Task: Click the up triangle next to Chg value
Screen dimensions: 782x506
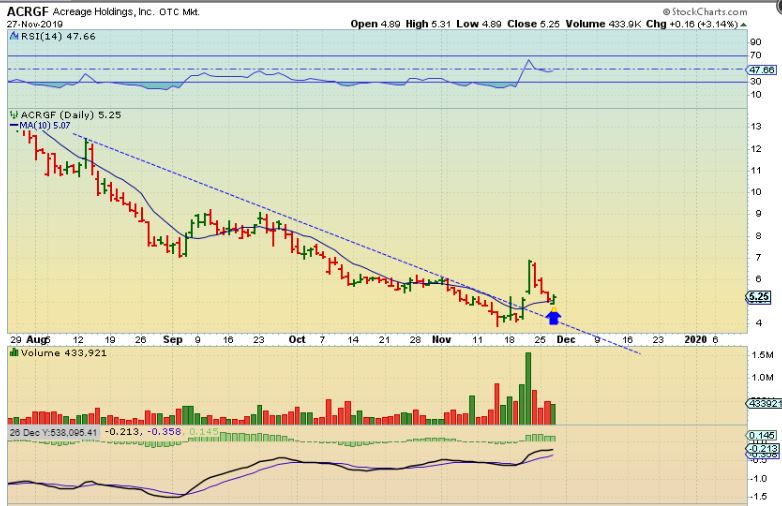Action: click(743, 24)
